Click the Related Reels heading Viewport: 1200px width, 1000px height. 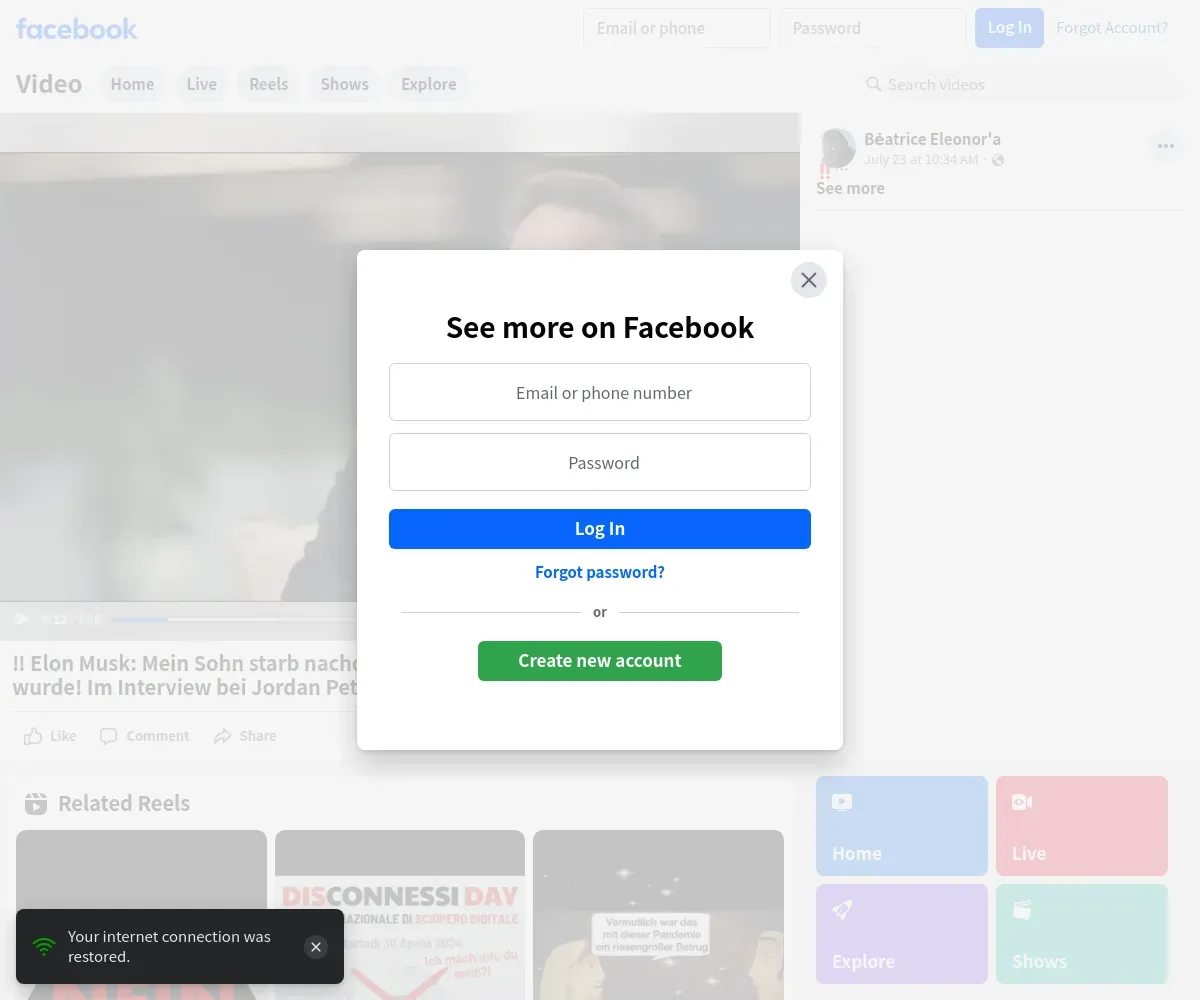pyautogui.click(x=124, y=803)
